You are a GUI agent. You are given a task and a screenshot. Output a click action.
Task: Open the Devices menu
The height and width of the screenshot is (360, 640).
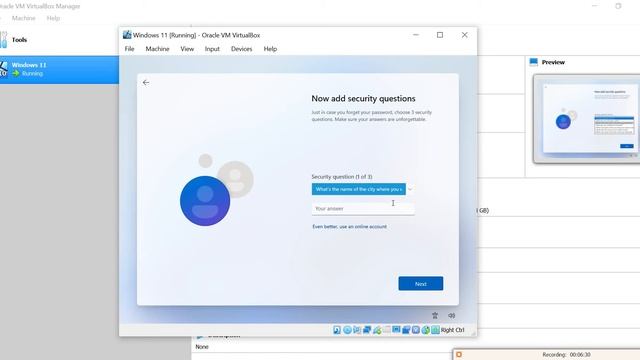point(241,49)
